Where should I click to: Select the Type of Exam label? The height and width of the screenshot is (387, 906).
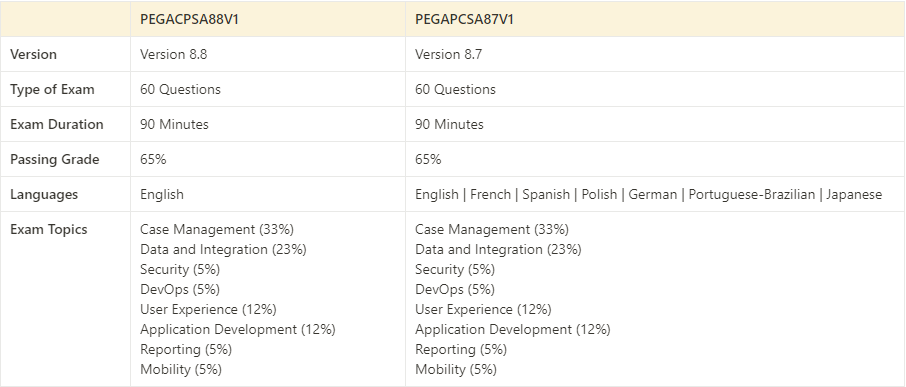pos(53,90)
